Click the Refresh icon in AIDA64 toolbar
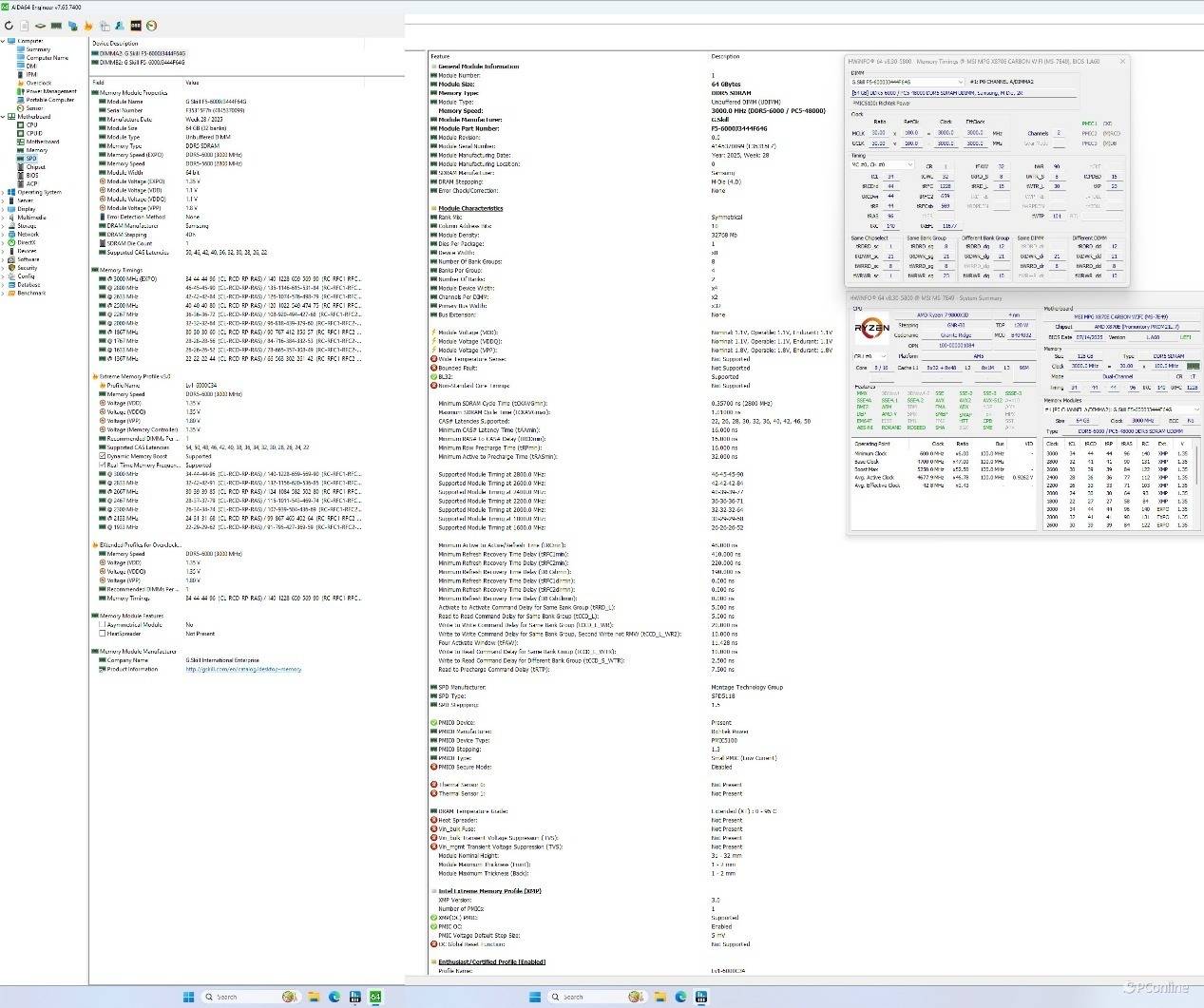1204x1008 pixels. pos(9,26)
